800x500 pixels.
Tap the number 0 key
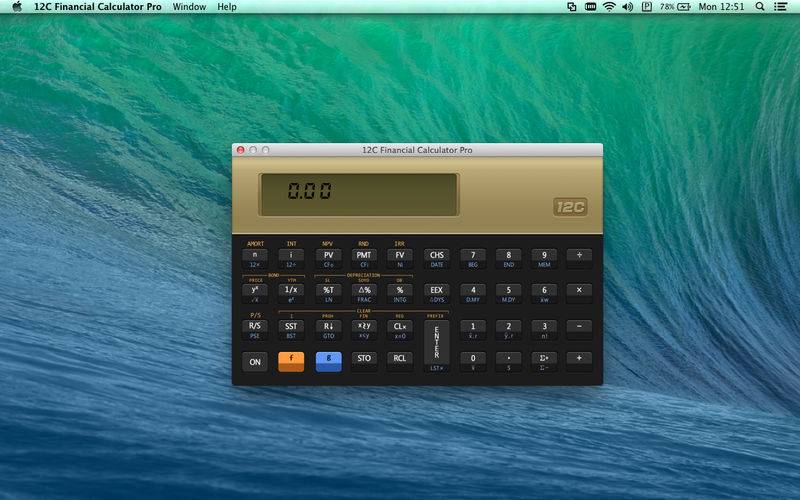coord(473,362)
